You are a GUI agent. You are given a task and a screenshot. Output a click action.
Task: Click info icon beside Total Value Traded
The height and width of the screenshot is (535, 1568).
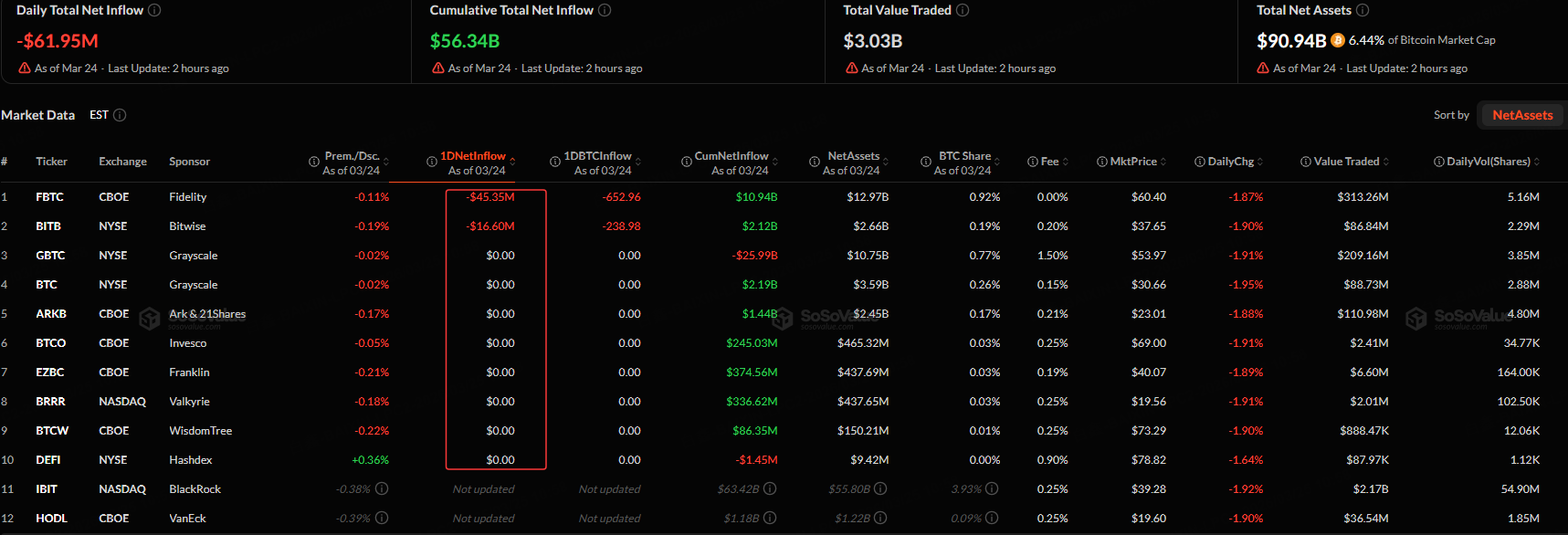pyautogui.click(x=963, y=10)
